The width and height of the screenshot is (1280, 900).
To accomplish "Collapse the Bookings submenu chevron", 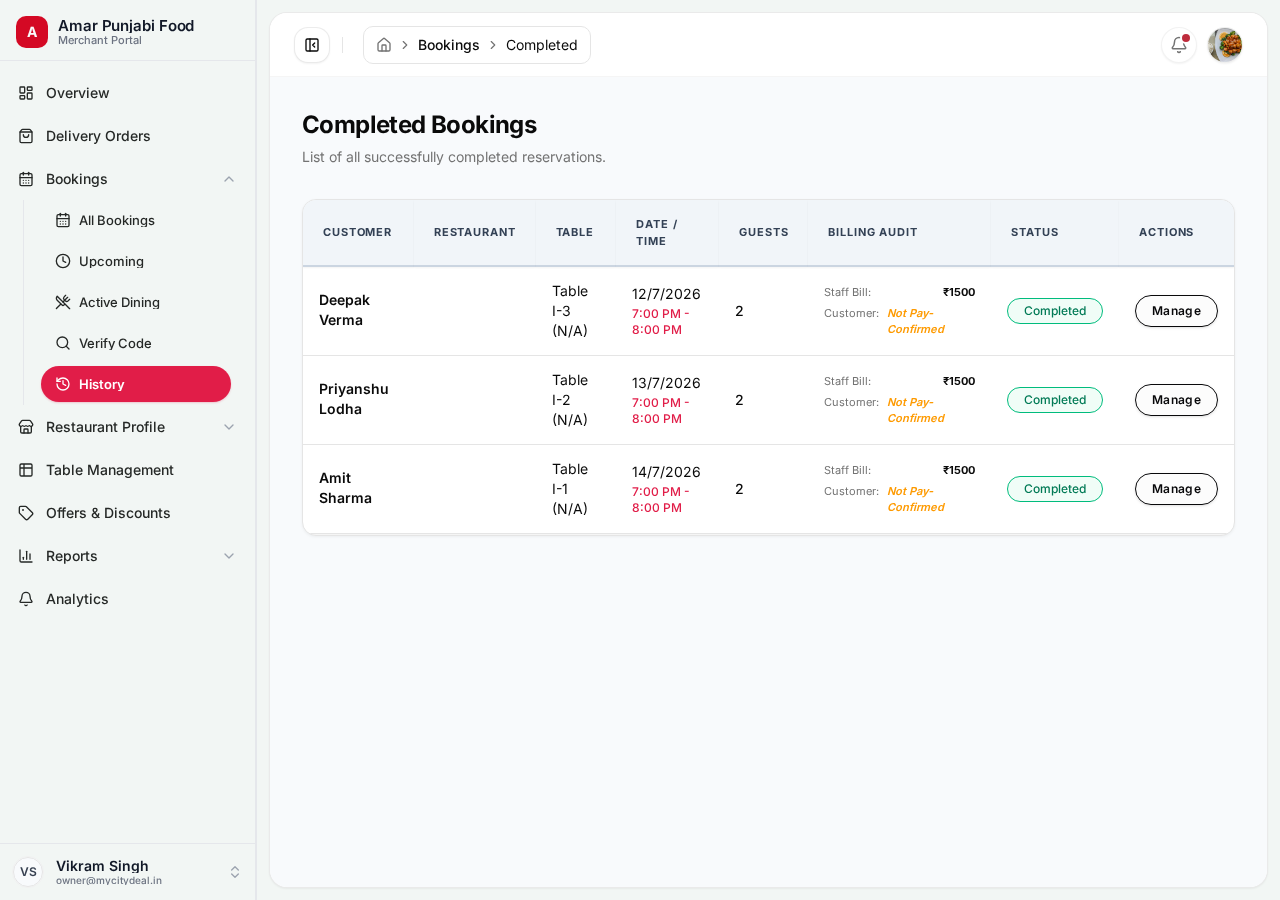I will pos(229,179).
